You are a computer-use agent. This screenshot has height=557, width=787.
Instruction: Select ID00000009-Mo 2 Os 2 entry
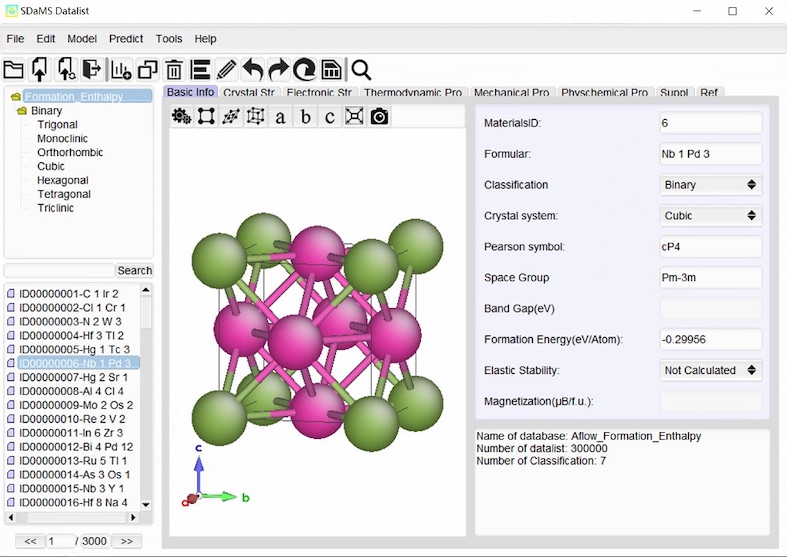(75, 405)
